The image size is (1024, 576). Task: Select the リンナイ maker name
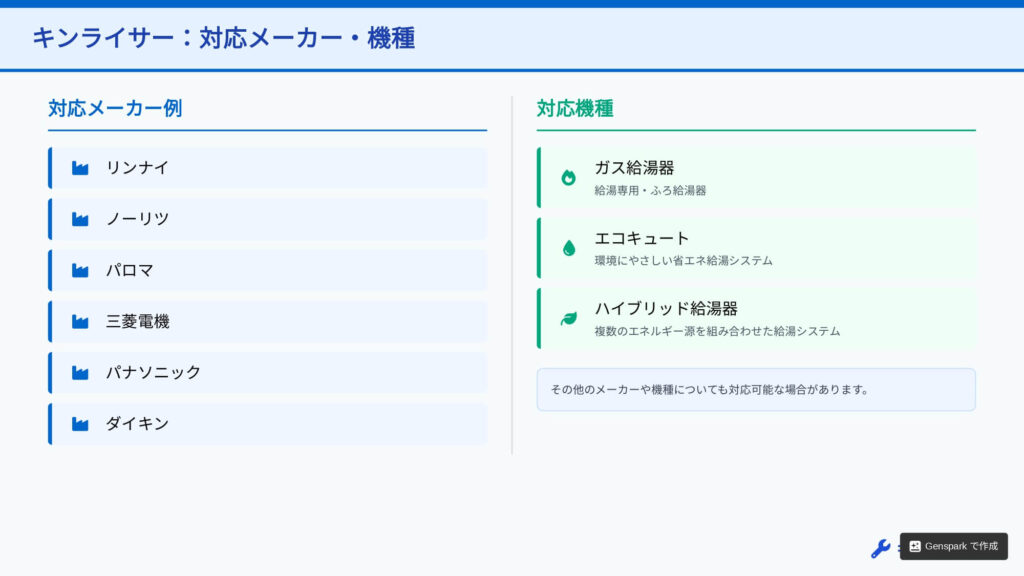click(137, 168)
